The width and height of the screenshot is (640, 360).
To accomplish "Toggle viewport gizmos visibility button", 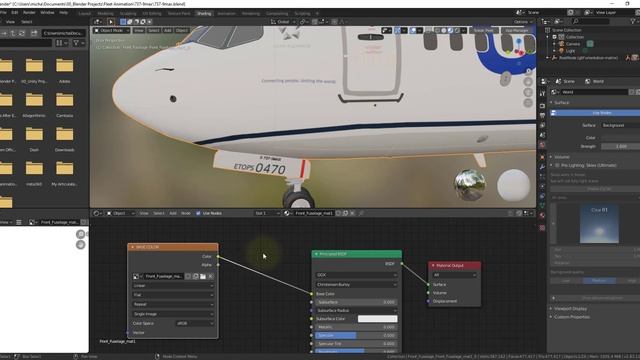I will 398,30.
